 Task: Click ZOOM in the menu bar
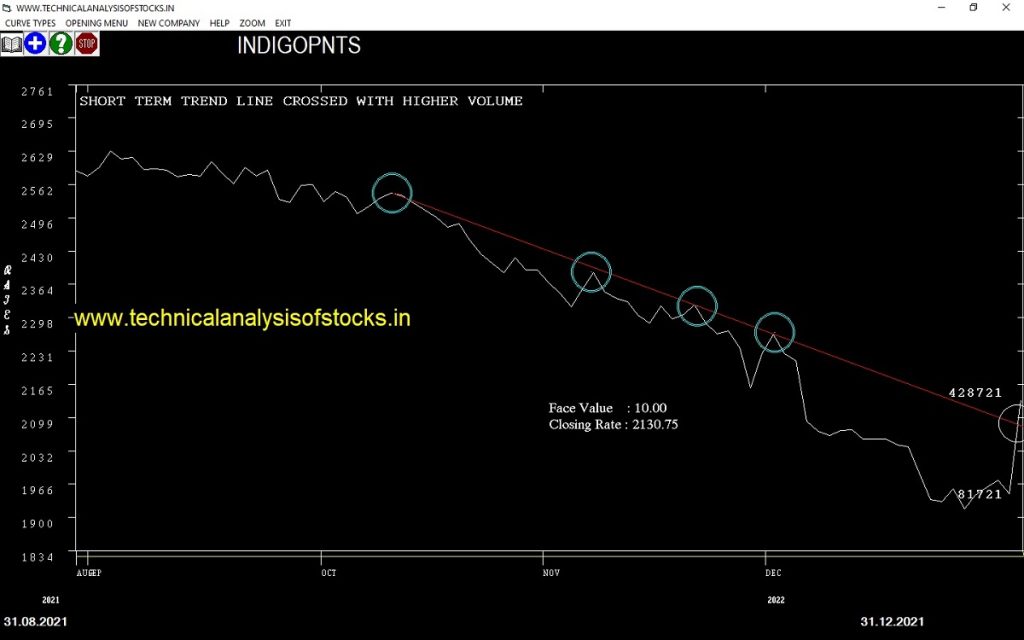tap(252, 23)
